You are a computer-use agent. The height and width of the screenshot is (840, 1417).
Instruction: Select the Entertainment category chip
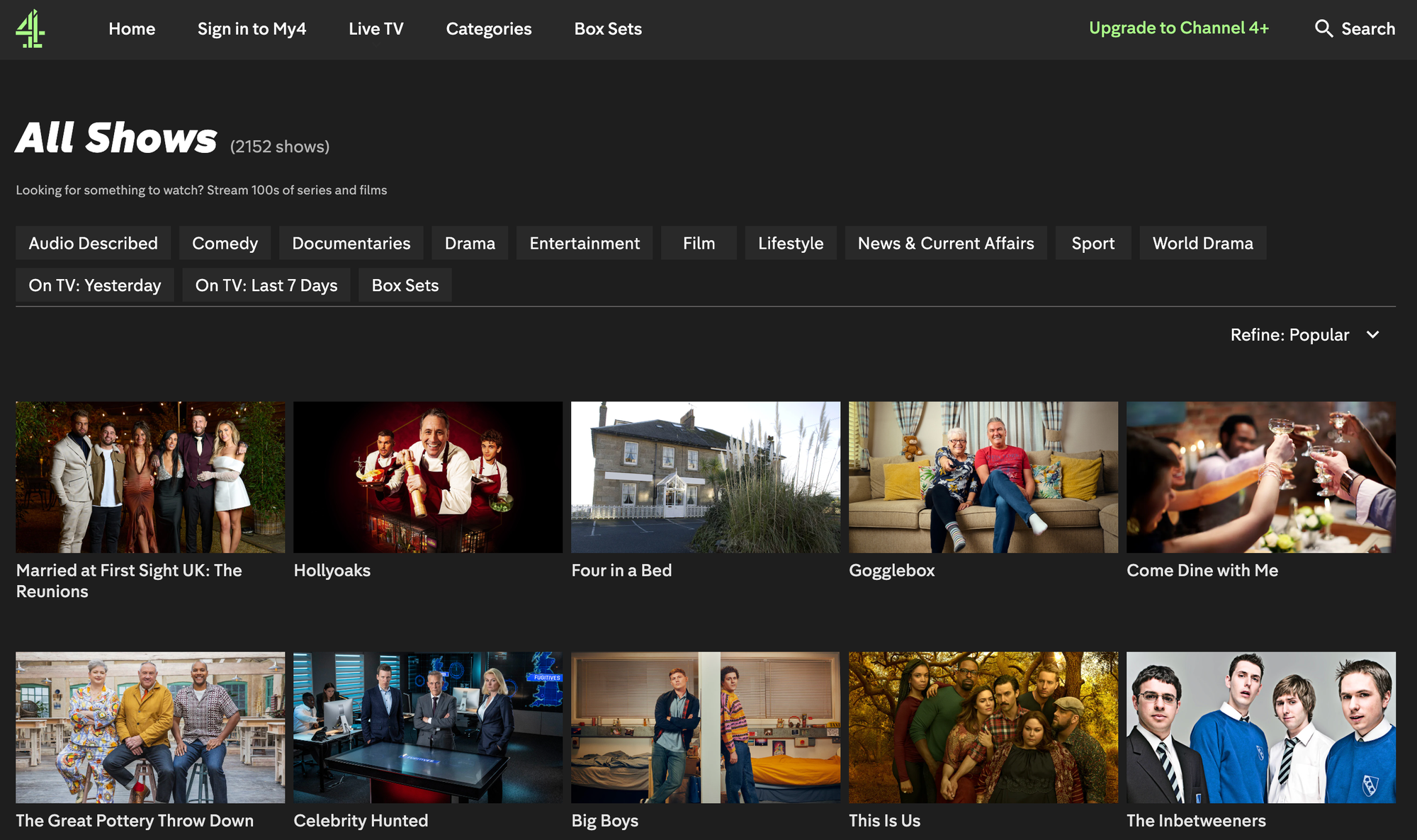585,243
